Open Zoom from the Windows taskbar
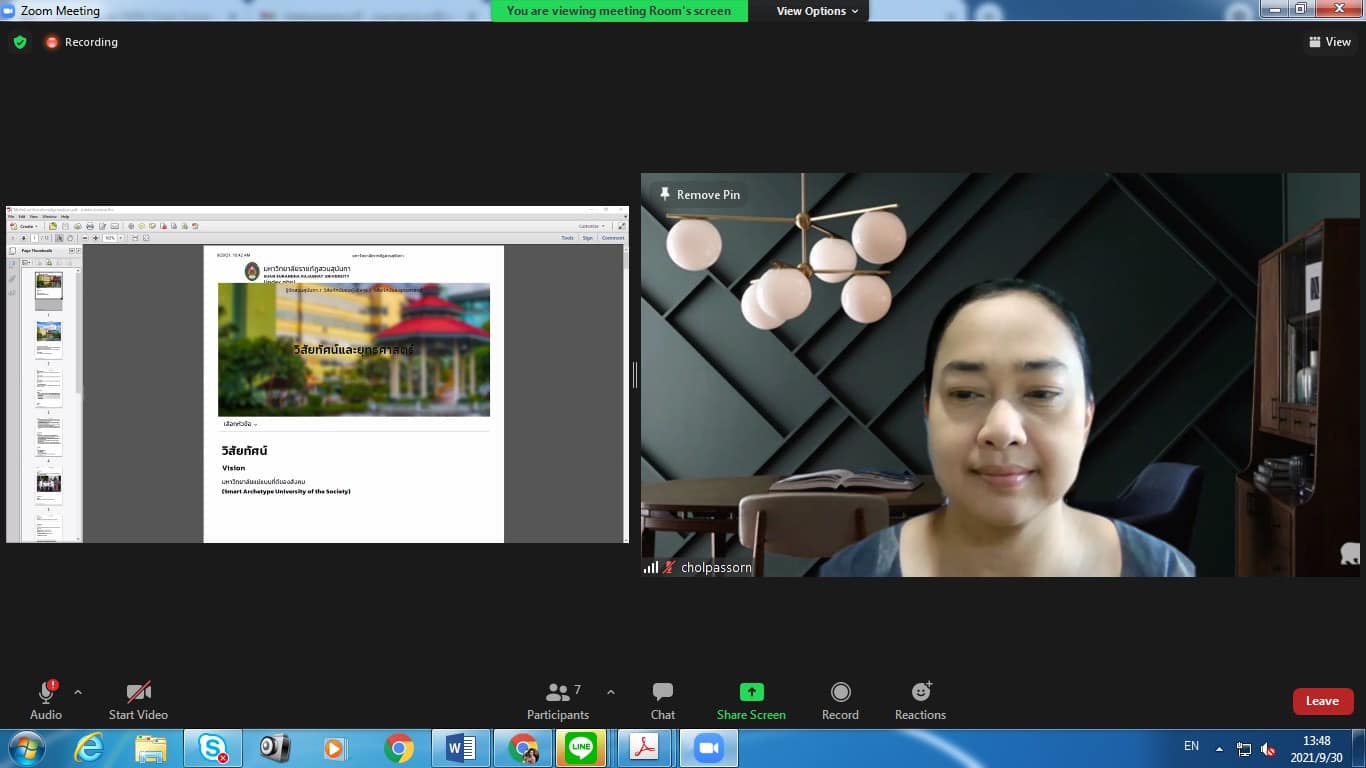This screenshot has width=1366, height=768. pyautogui.click(x=708, y=748)
